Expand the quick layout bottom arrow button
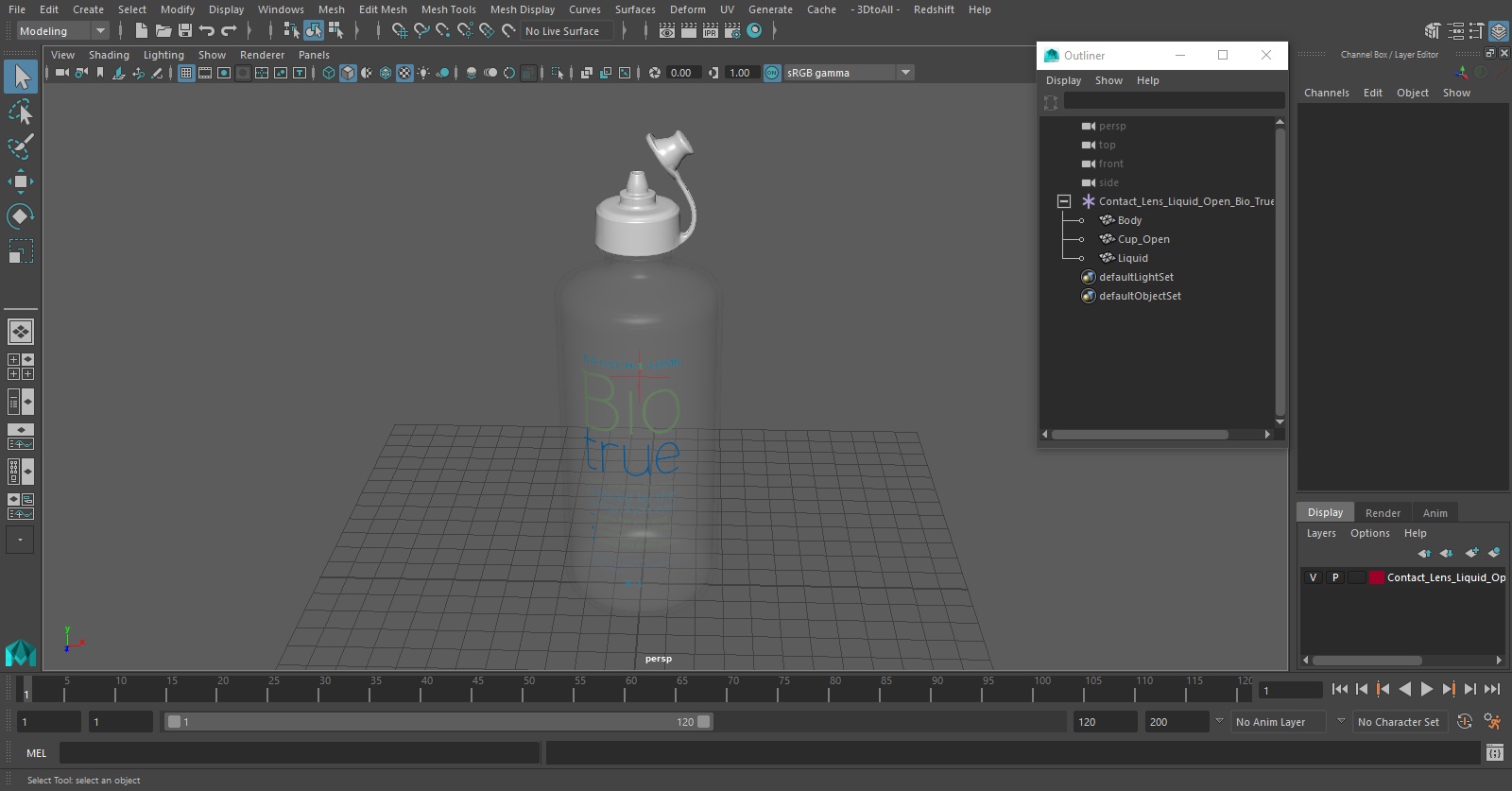1512x791 pixels. (20, 540)
